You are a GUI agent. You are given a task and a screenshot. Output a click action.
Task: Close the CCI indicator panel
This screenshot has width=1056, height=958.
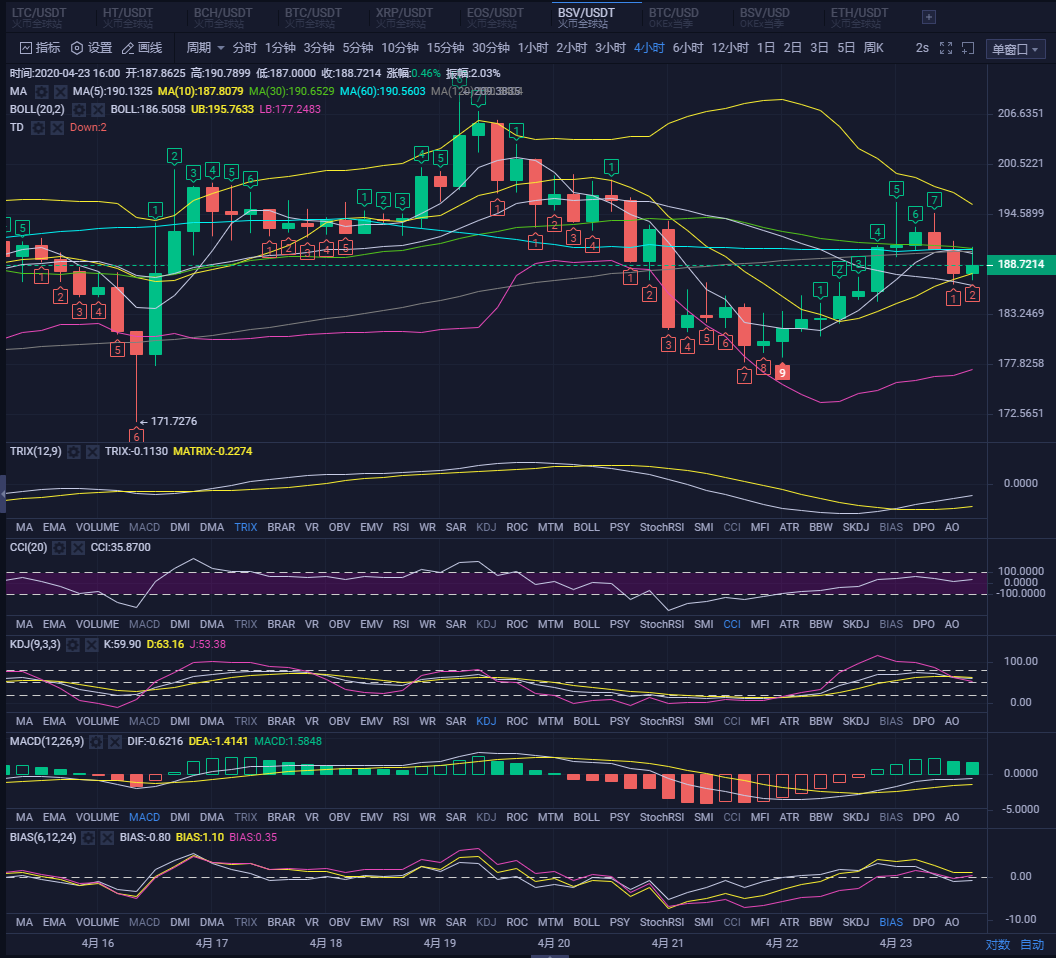(x=77, y=548)
